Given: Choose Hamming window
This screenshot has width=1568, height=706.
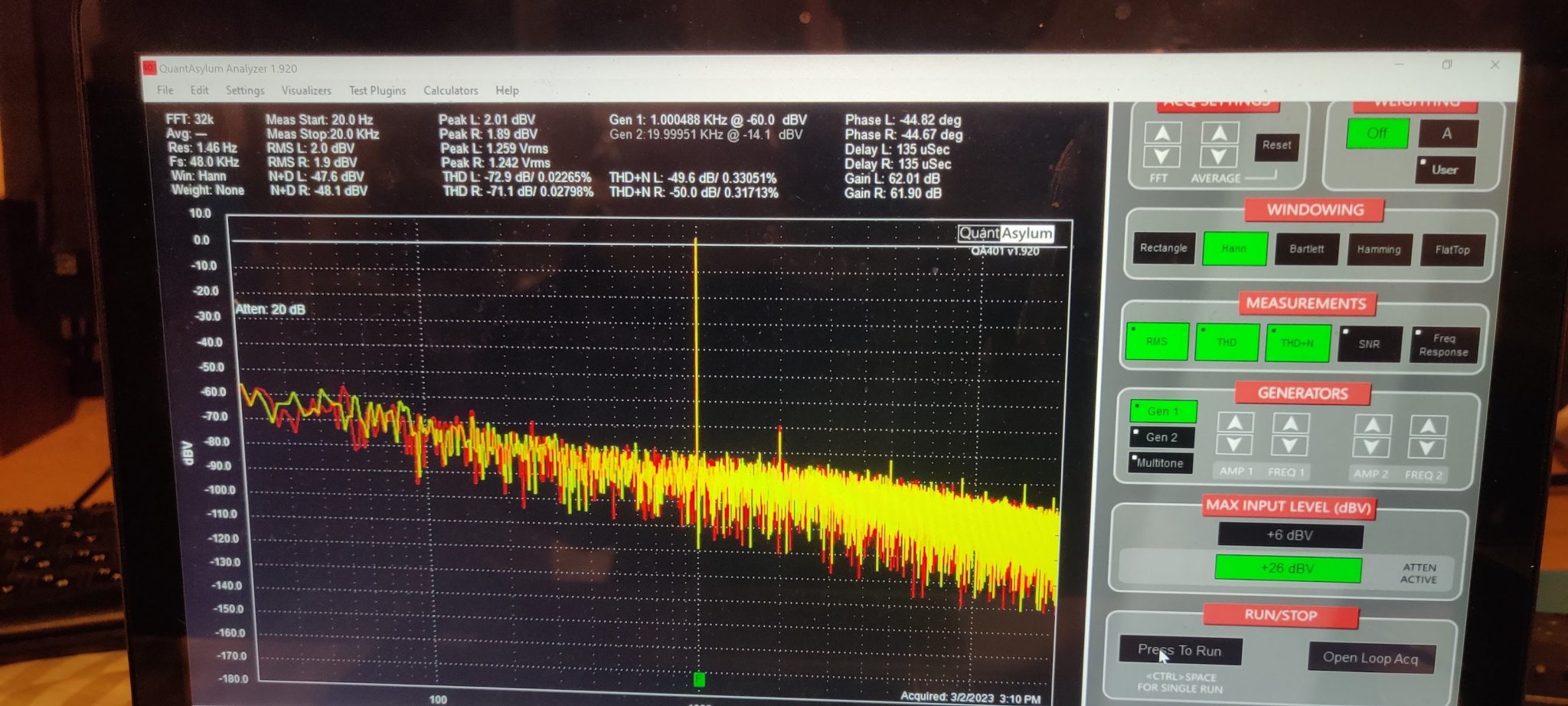Looking at the screenshot, I should click(1379, 250).
